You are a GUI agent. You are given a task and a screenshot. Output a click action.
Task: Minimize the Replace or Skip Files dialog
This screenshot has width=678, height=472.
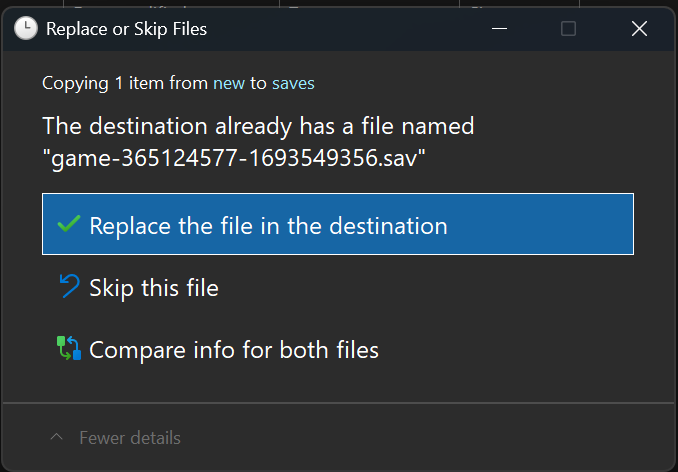point(497,29)
